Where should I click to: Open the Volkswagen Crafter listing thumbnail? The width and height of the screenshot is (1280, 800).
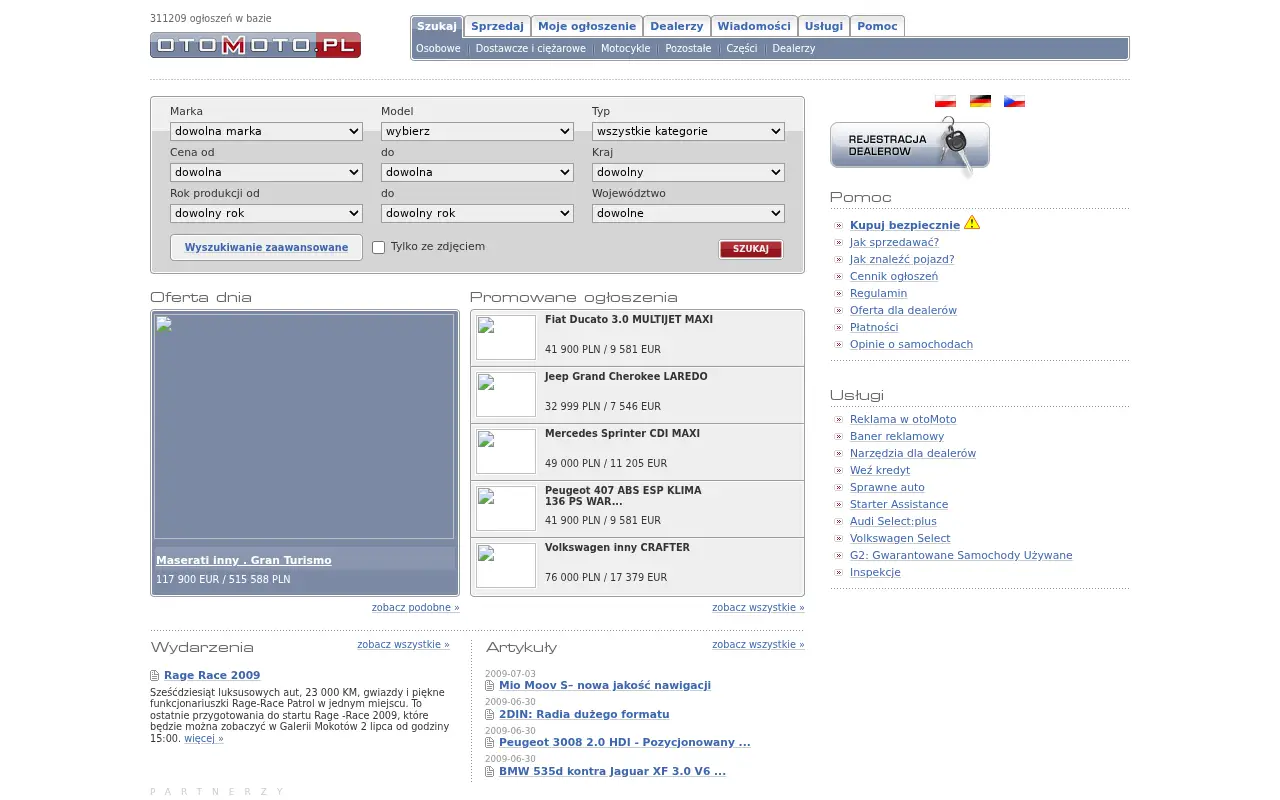pos(506,566)
